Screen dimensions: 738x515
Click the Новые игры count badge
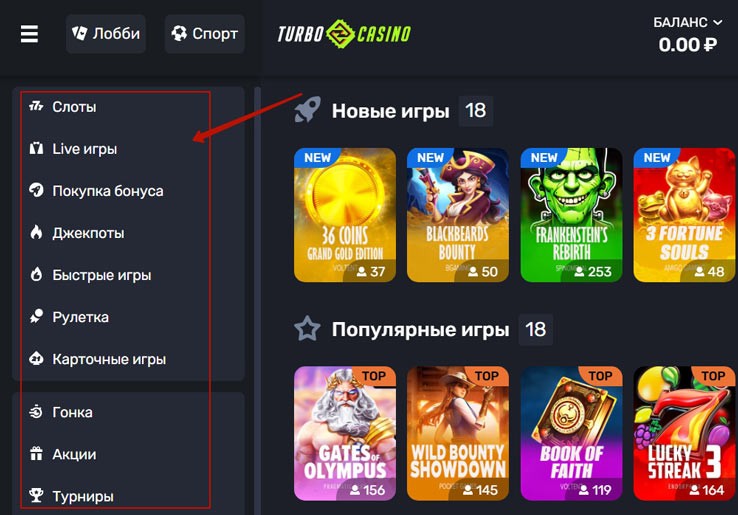point(475,111)
